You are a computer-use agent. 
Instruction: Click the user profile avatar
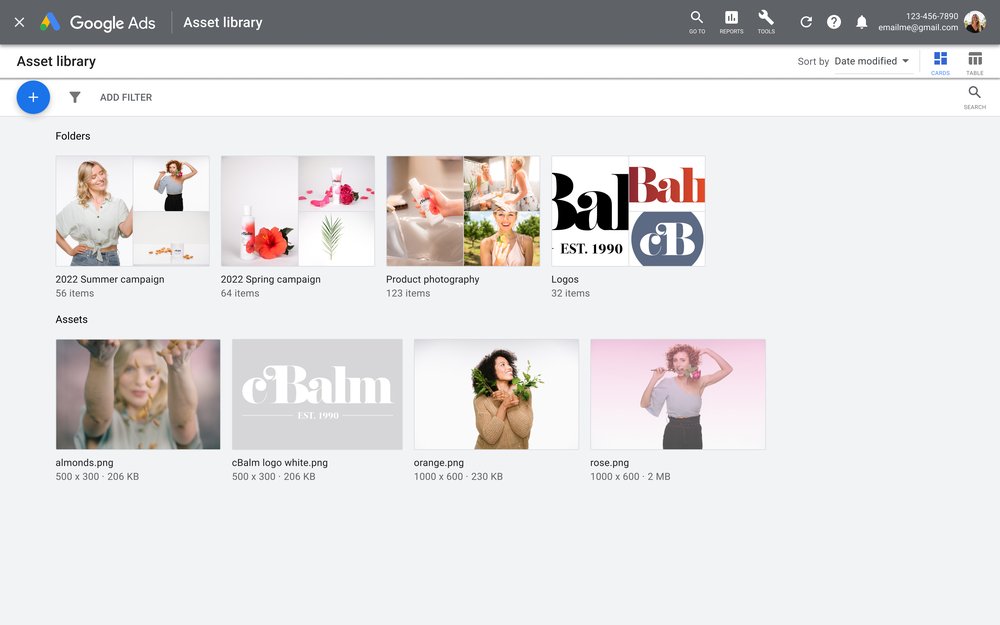pos(974,21)
